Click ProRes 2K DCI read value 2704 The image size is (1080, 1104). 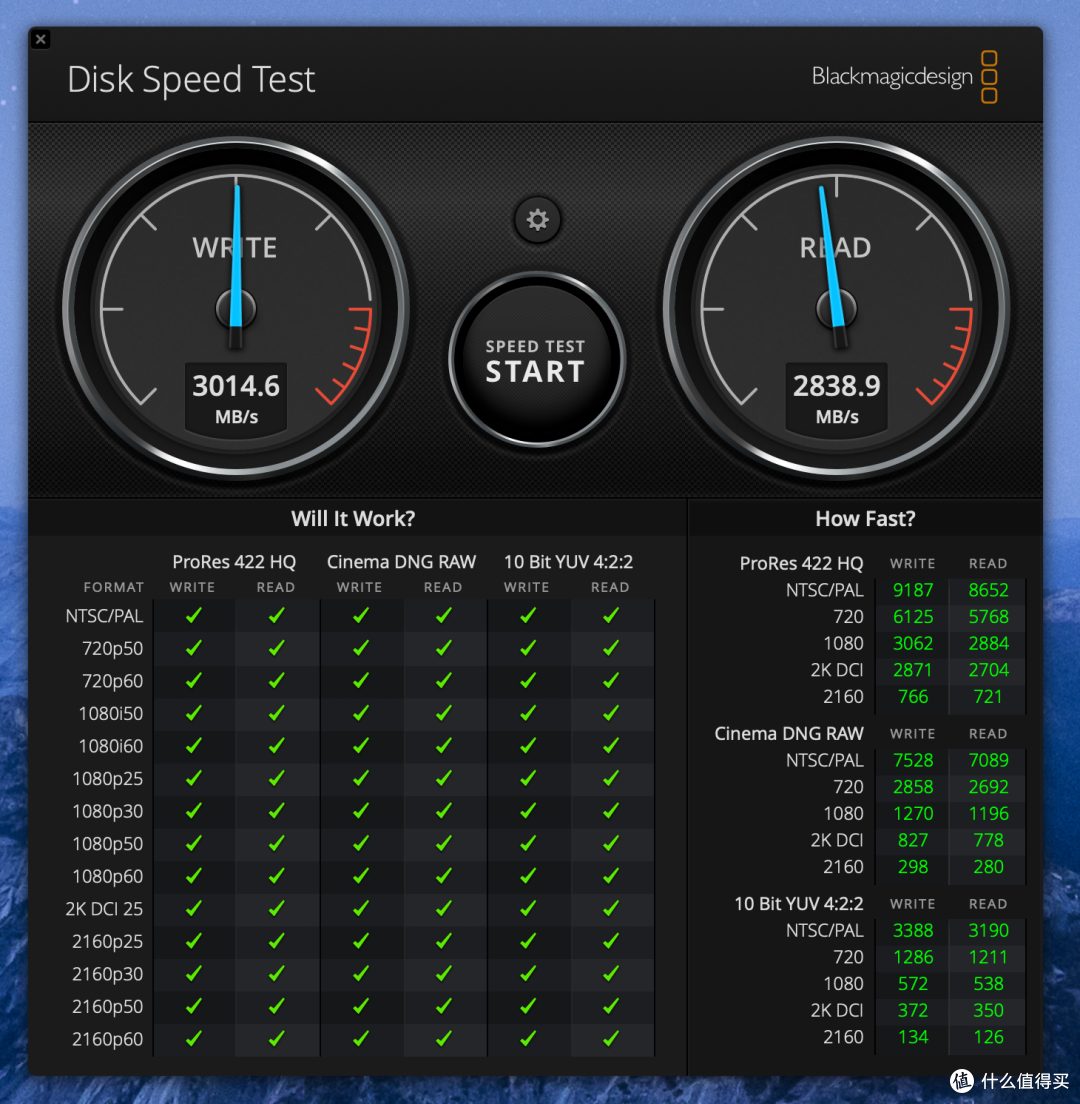[x=988, y=670]
